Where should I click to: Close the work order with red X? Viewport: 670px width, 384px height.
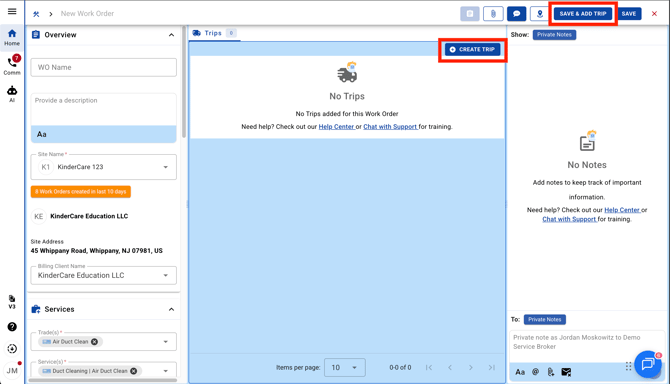click(654, 14)
